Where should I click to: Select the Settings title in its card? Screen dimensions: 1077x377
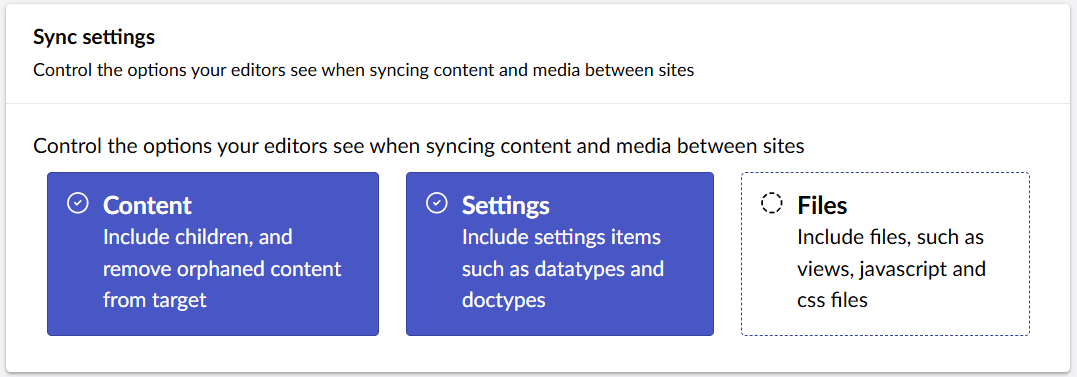(x=506, y=205)
